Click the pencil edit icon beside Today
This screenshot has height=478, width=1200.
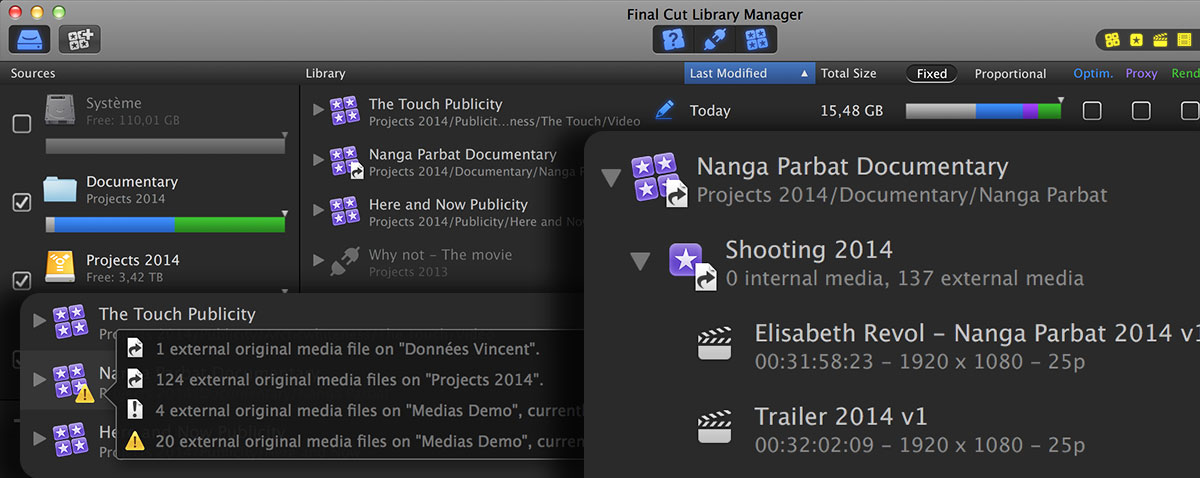tap(664, 110)
